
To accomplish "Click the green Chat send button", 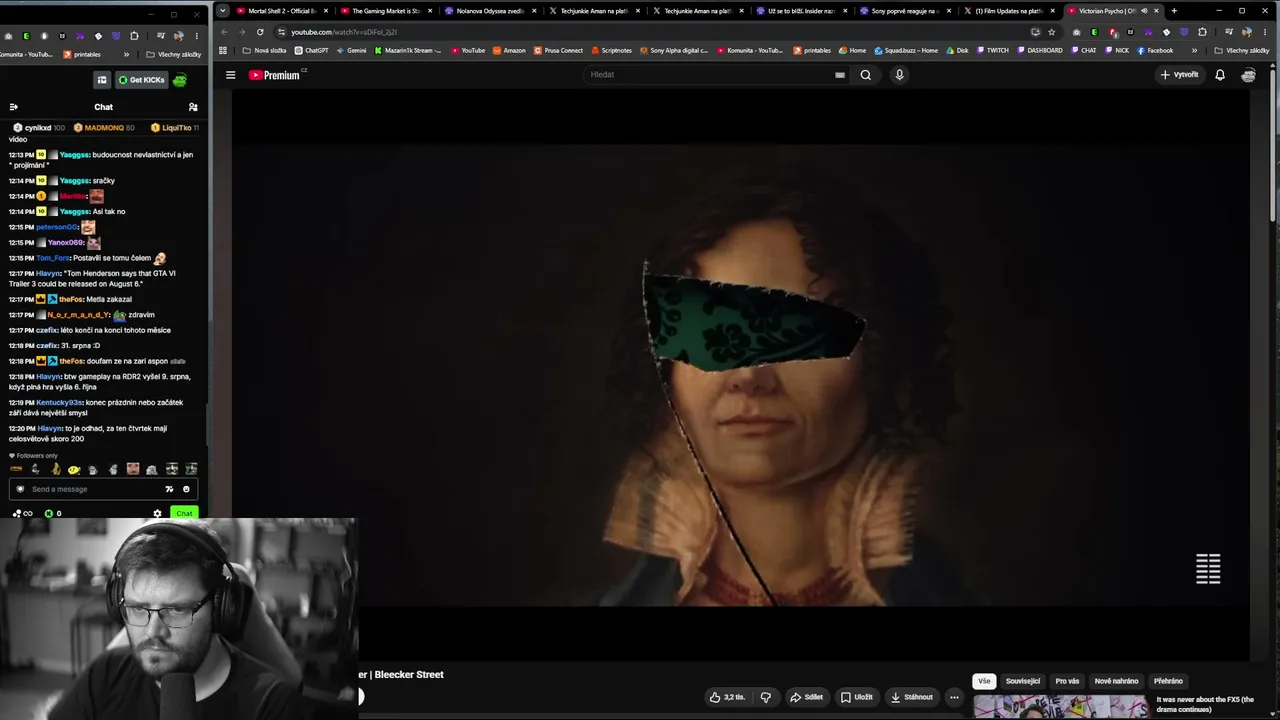I will (x=184, y=513).
